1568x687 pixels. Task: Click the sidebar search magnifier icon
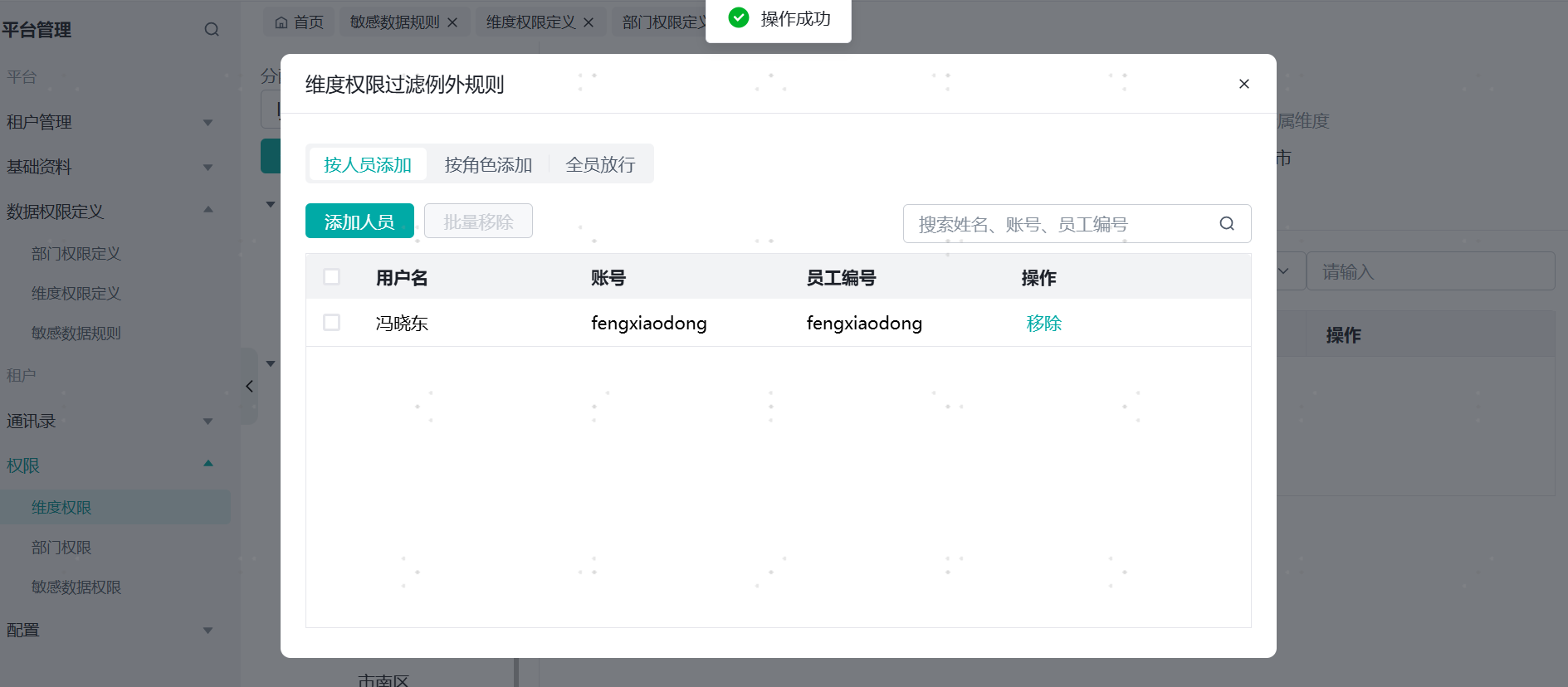coord(212,30)
